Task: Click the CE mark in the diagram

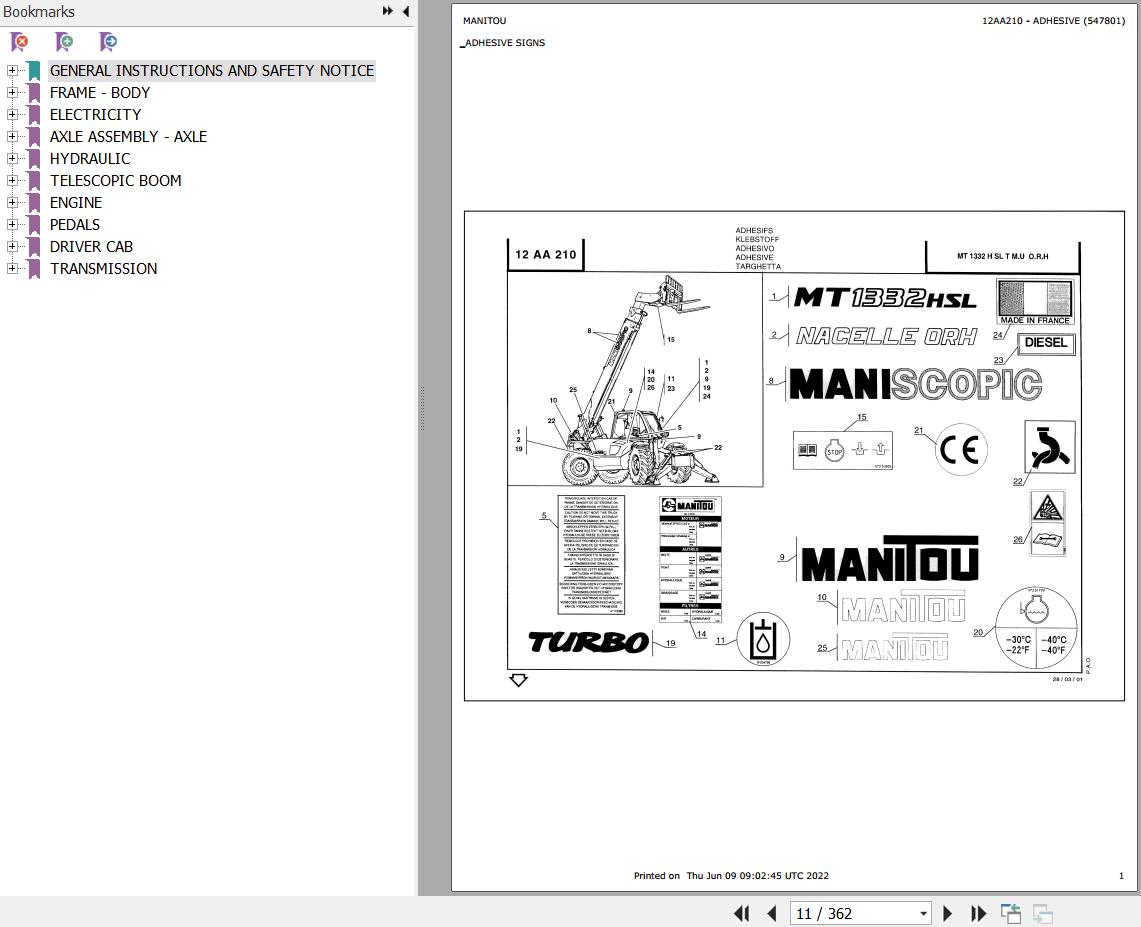Action: [960, 450]
